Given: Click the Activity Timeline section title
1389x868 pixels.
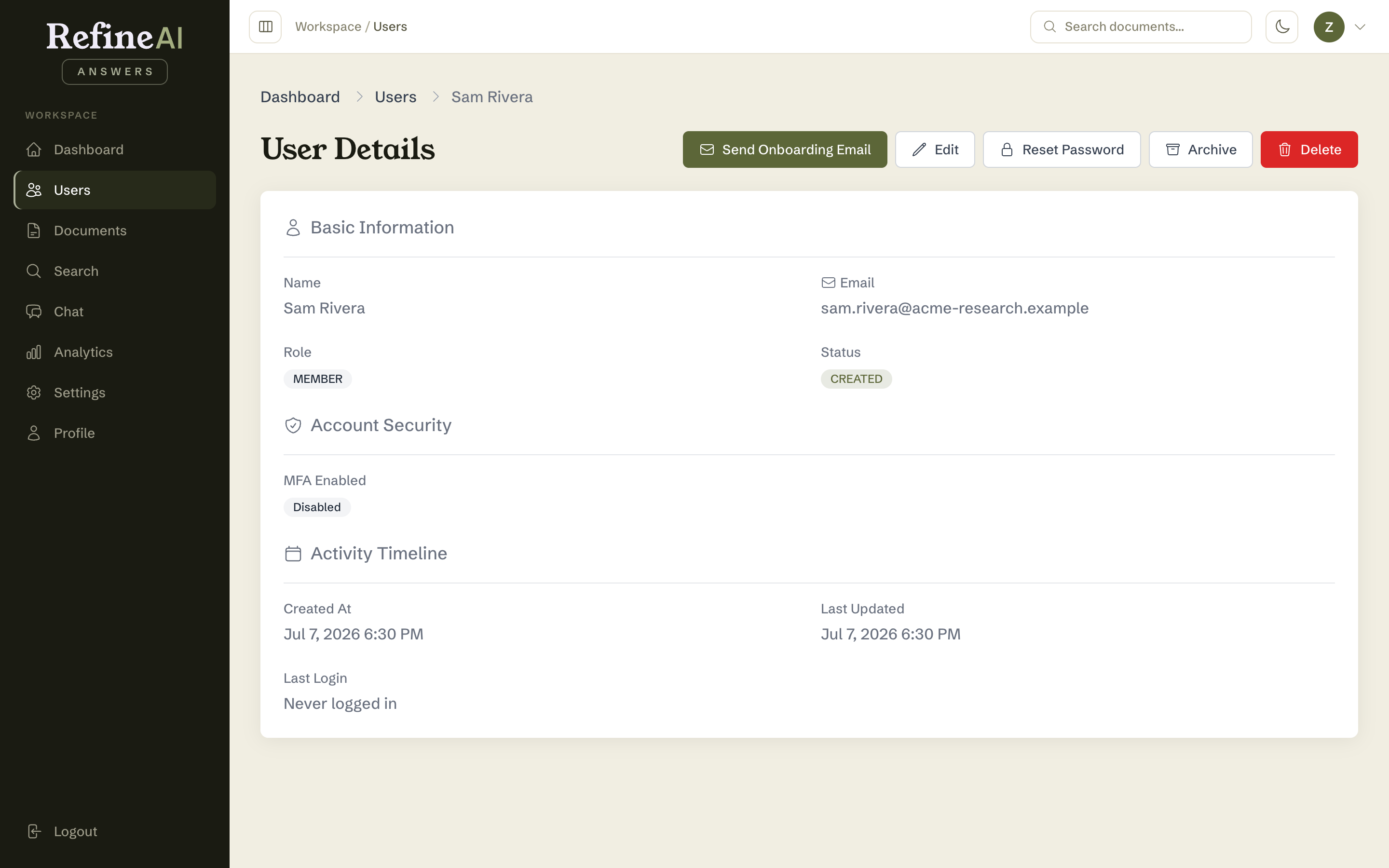Looking at the screenshot, I should pyautogui.click(x=379, y=554).
